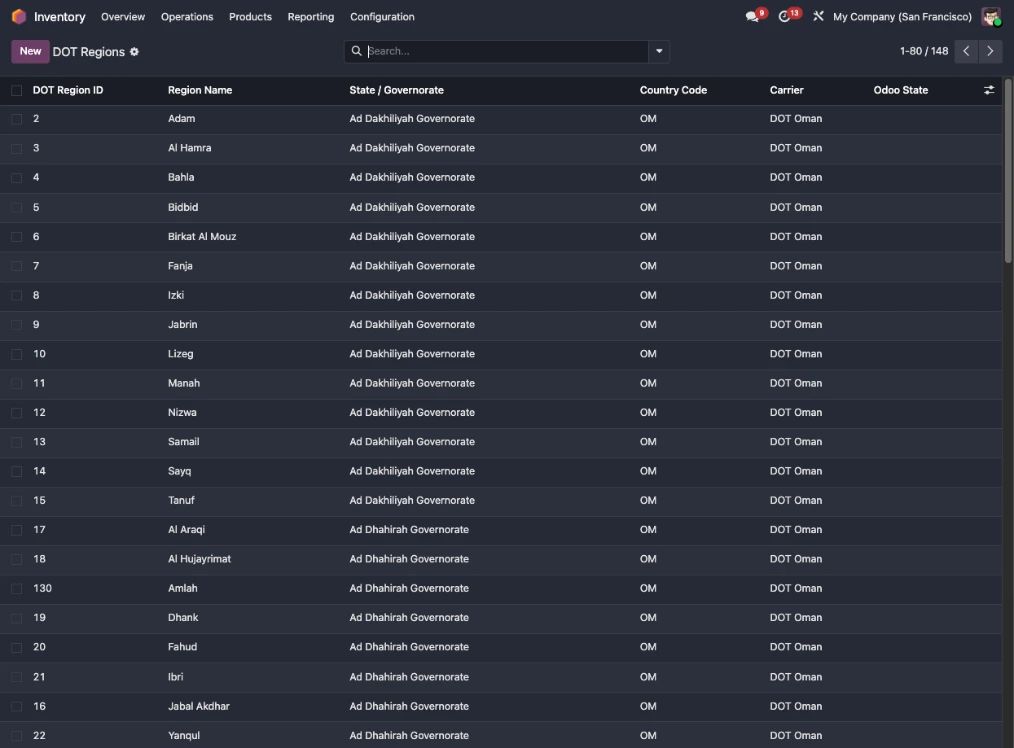Screen dimensions: 1014x748
Task: Go to next page with right arrow
Action: [991, 51]
